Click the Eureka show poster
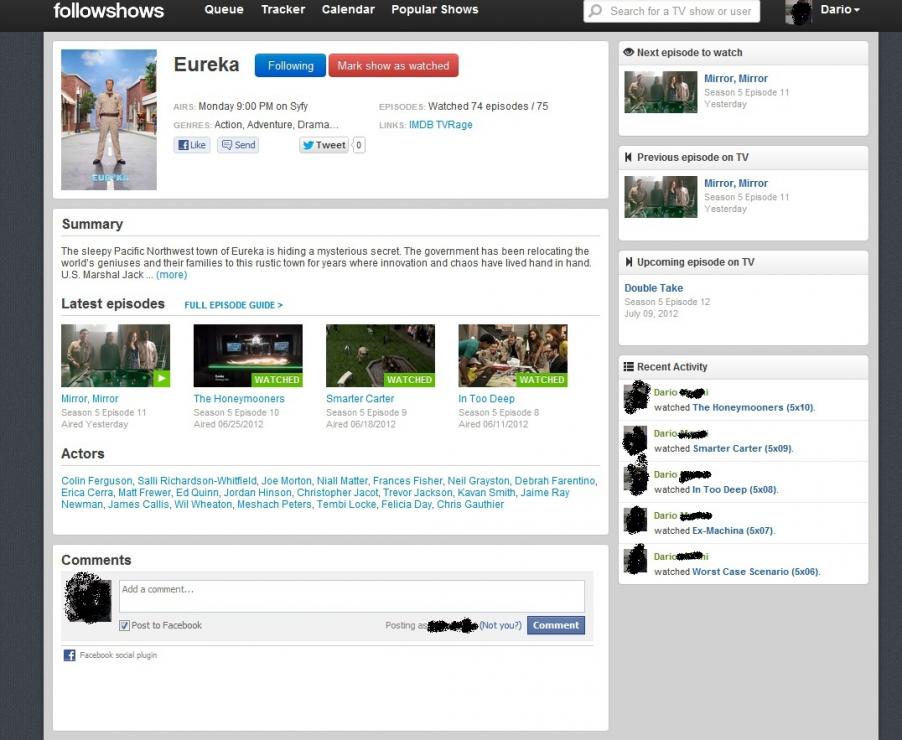Screen dimensions: 902x740 (109, 120)
